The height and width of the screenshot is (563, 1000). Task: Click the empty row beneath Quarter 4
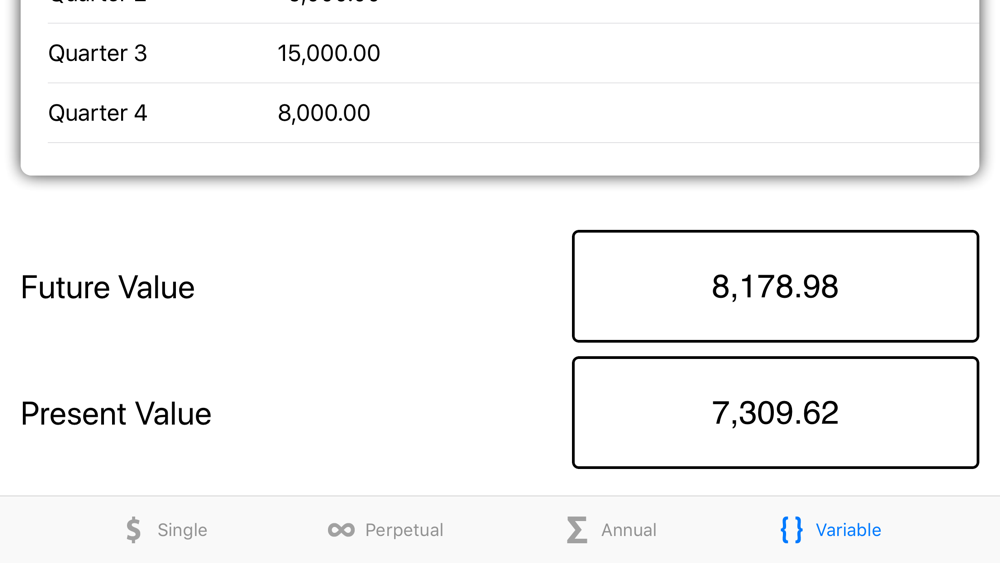[x=500, y=158]
